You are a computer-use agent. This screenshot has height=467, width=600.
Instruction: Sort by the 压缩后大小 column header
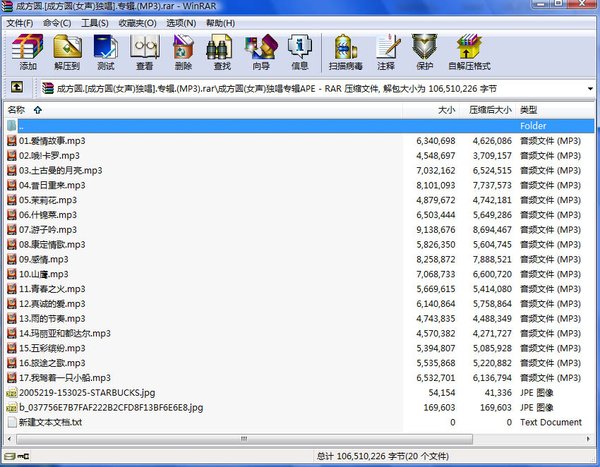click(487, 110)
